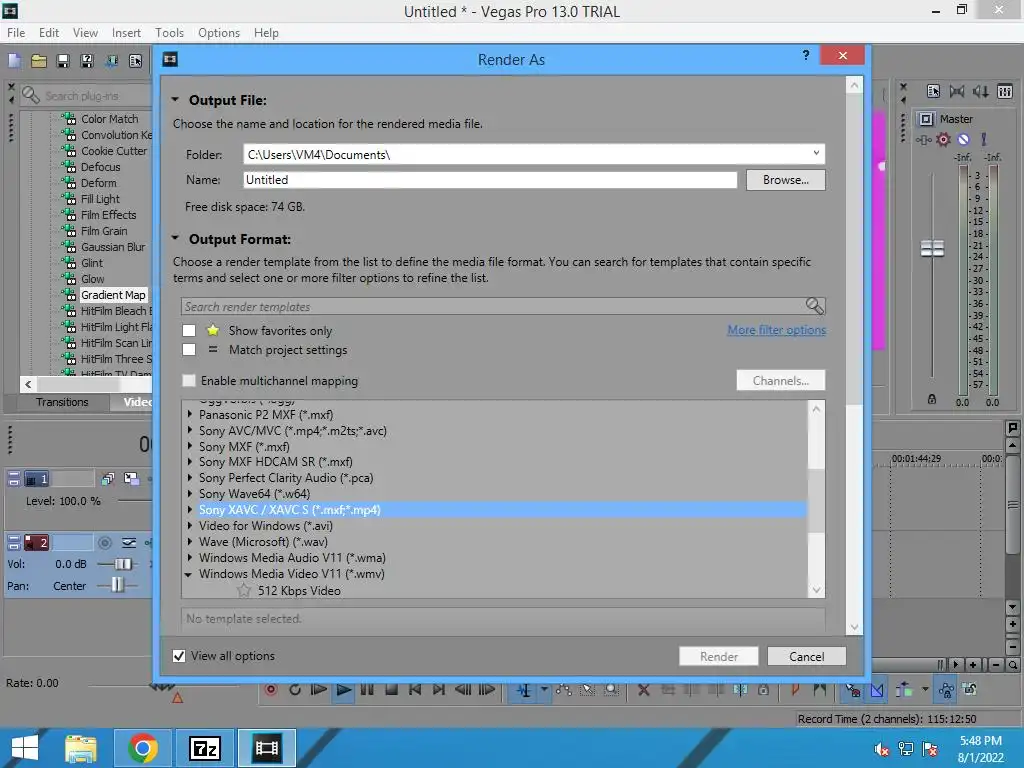Viewport: 1024px width, 768px height.
Task: Click the Lock icon in editing toolbar
Action: coord(763,690)
